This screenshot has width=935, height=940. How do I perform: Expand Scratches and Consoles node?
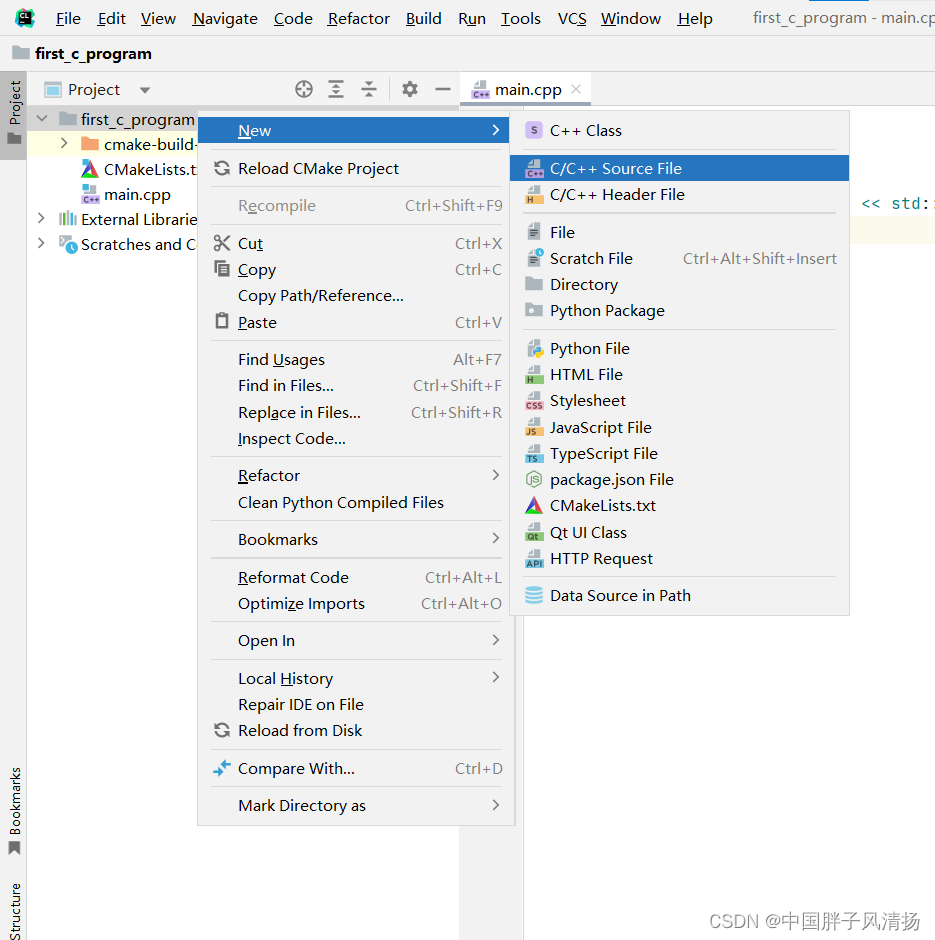41,243
